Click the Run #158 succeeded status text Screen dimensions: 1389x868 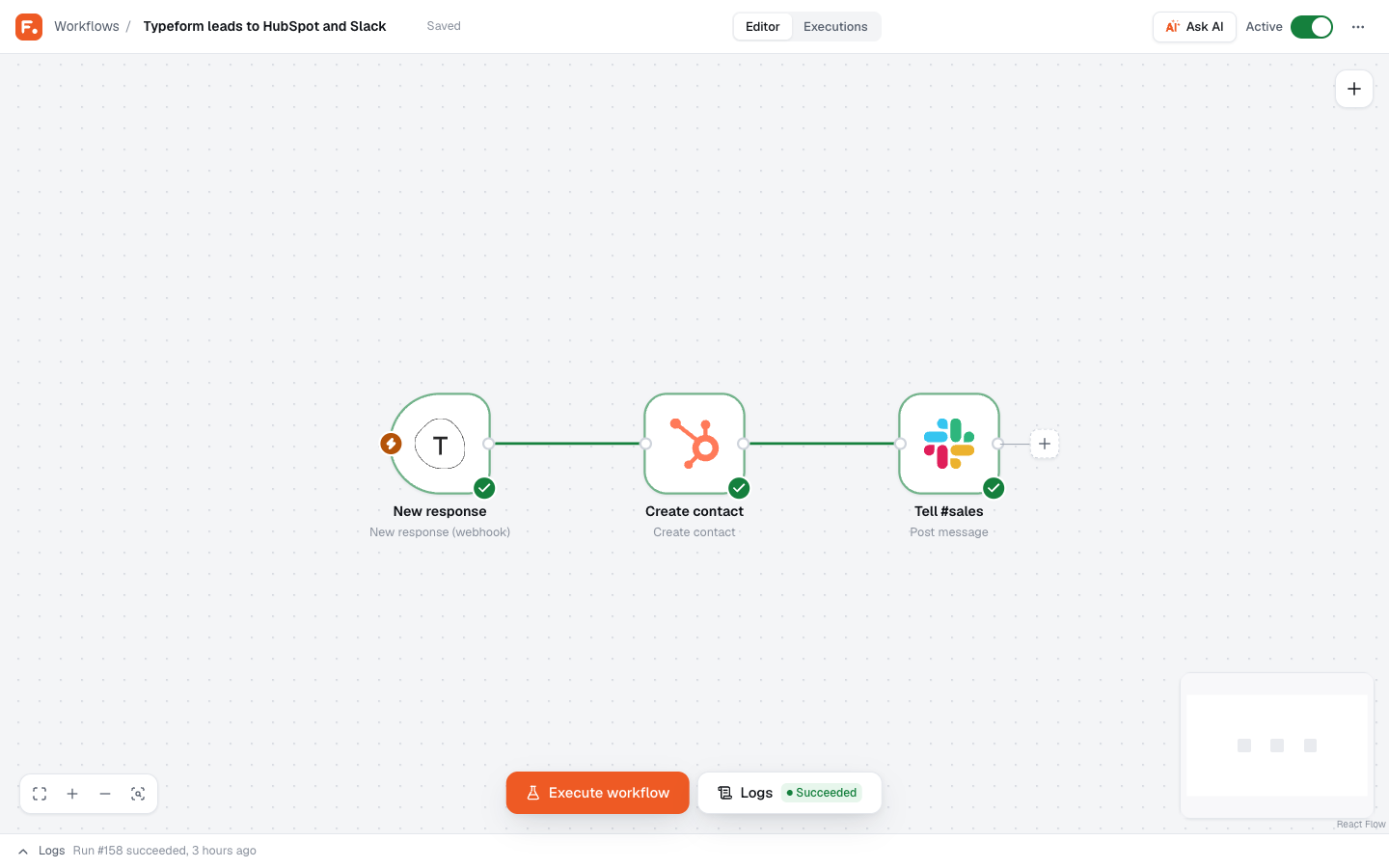(165, 851)
